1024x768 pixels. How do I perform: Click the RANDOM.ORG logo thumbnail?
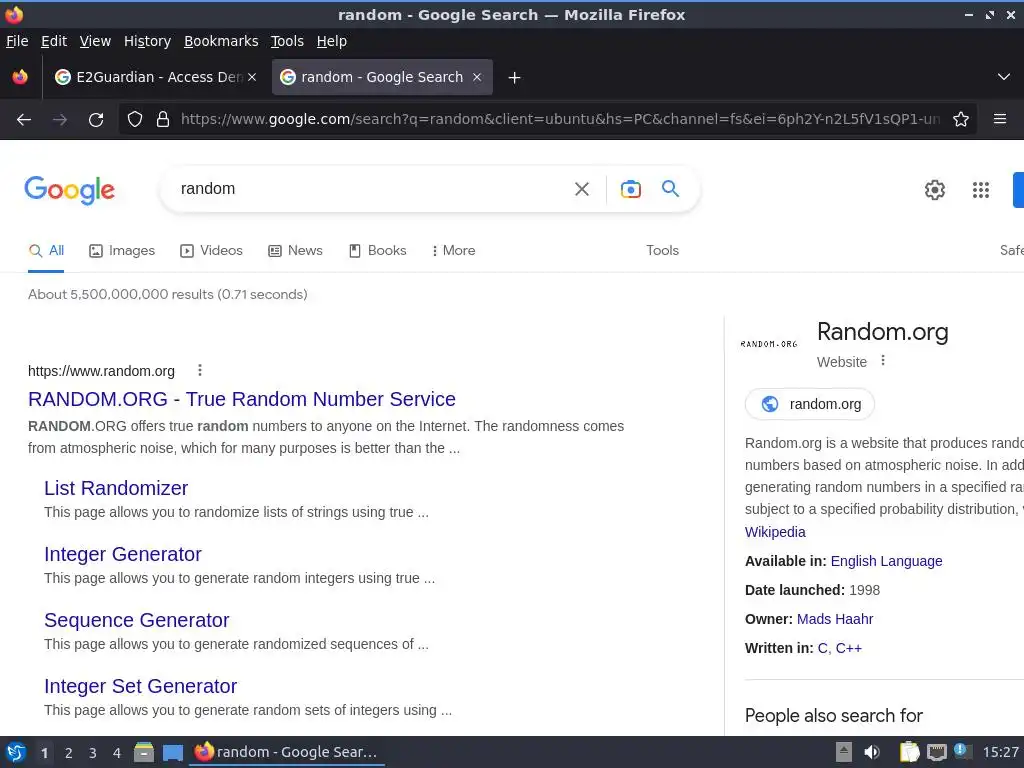click(x=769, y=344)
